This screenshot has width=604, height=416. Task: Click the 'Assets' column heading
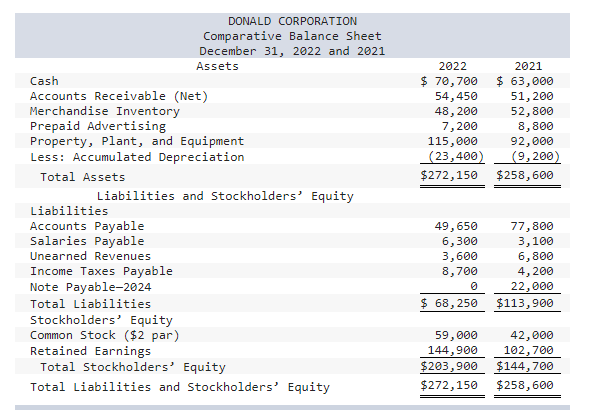click(217, 66)
